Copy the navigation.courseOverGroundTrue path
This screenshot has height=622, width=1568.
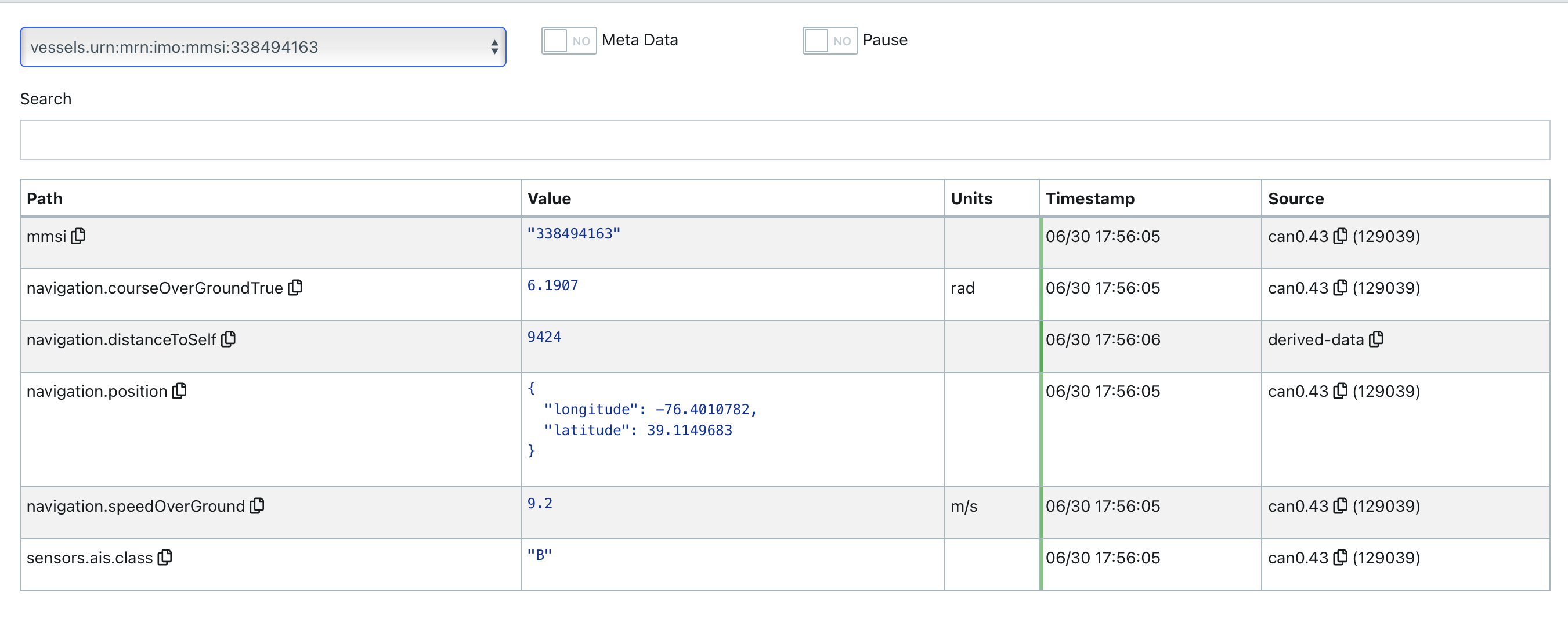tap(295, 288)
